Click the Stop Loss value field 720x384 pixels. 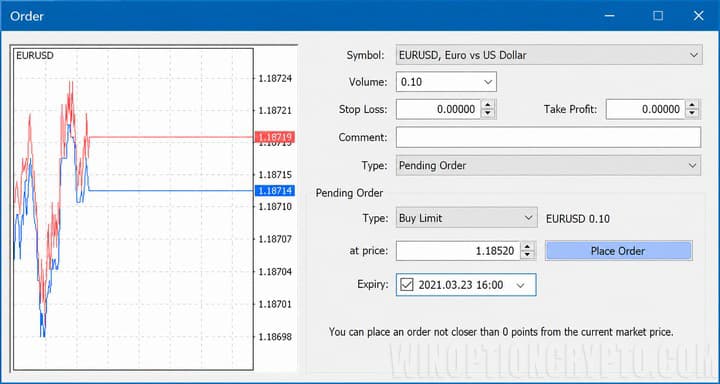click(438, 109)
